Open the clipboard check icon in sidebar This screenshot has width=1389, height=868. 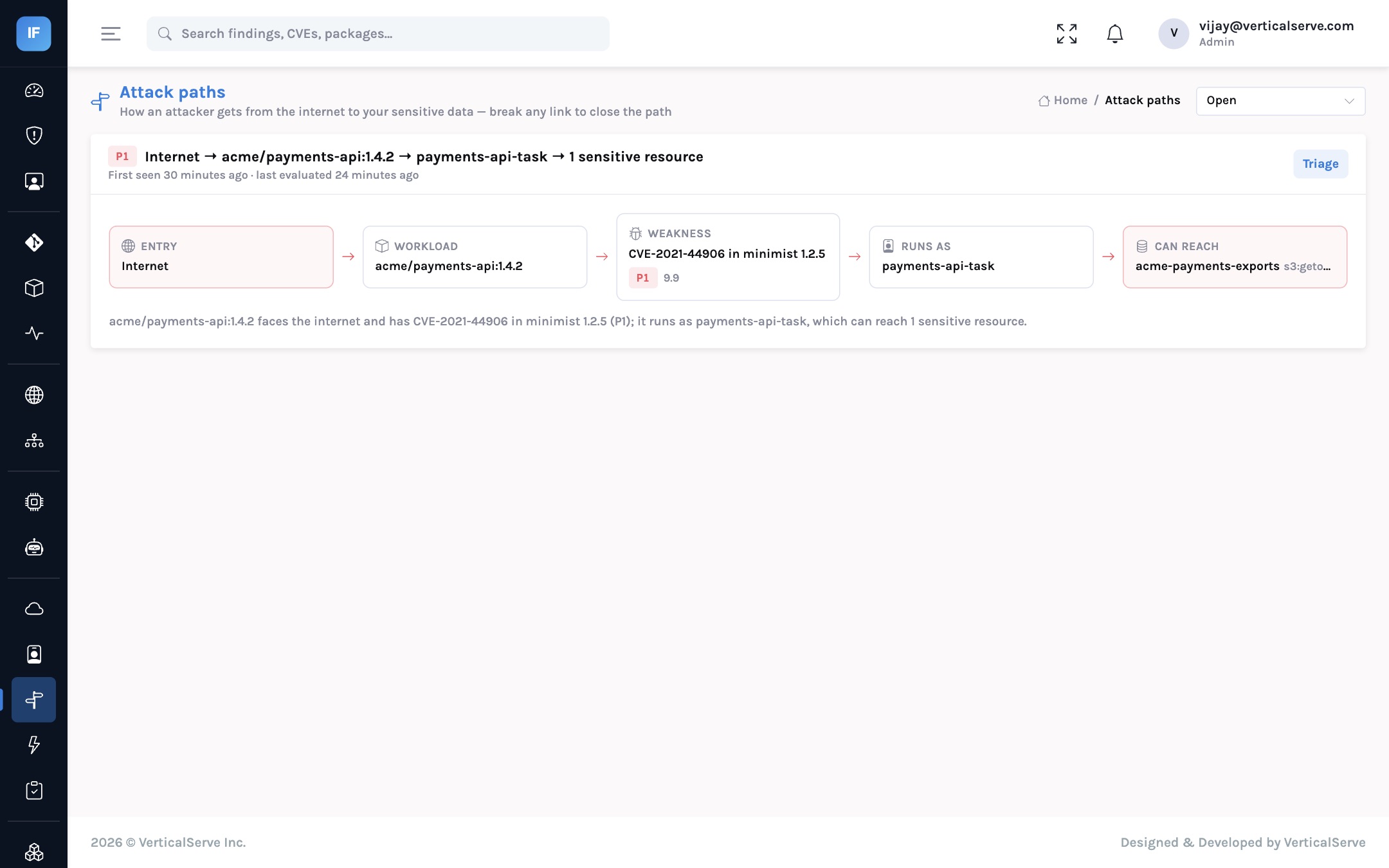tap(34, 790)
